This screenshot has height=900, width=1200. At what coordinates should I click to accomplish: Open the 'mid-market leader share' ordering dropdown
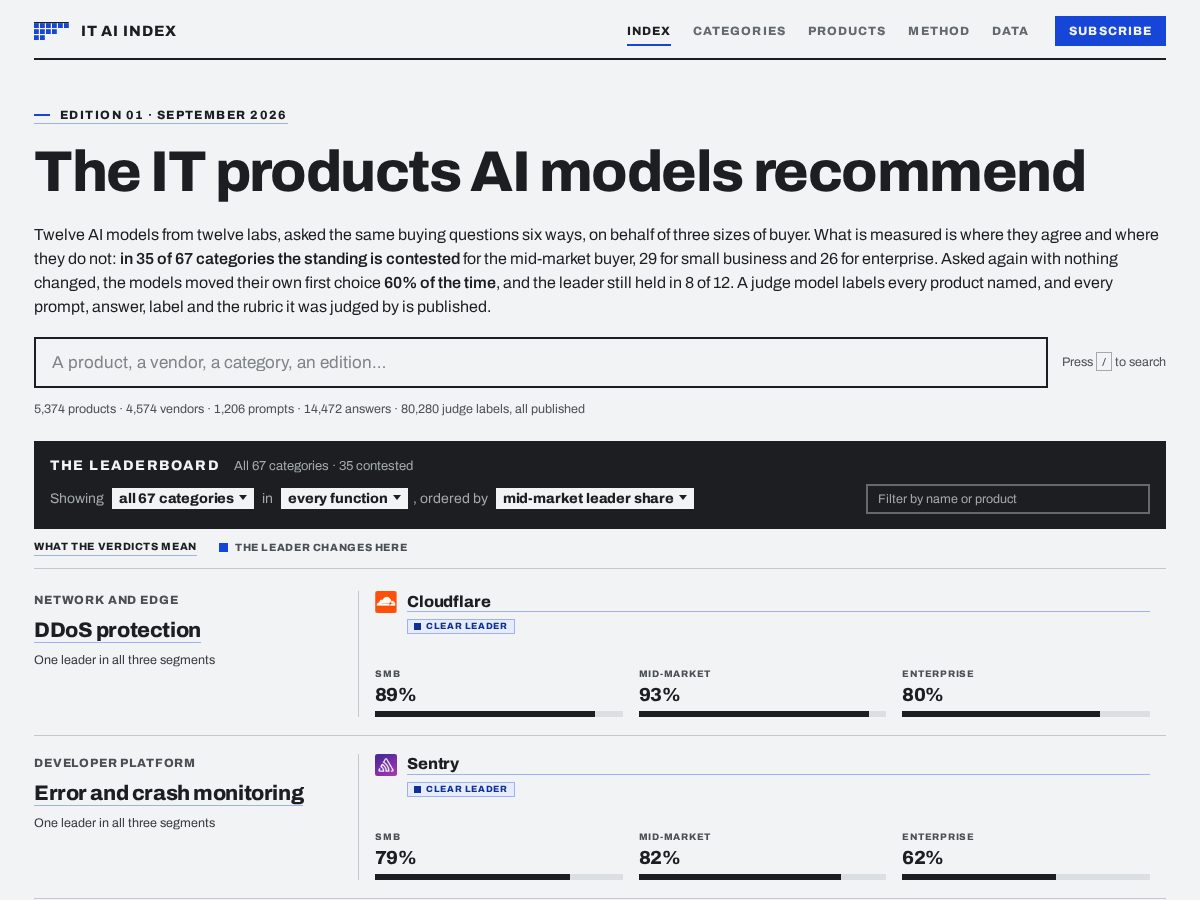click(595, 498)
